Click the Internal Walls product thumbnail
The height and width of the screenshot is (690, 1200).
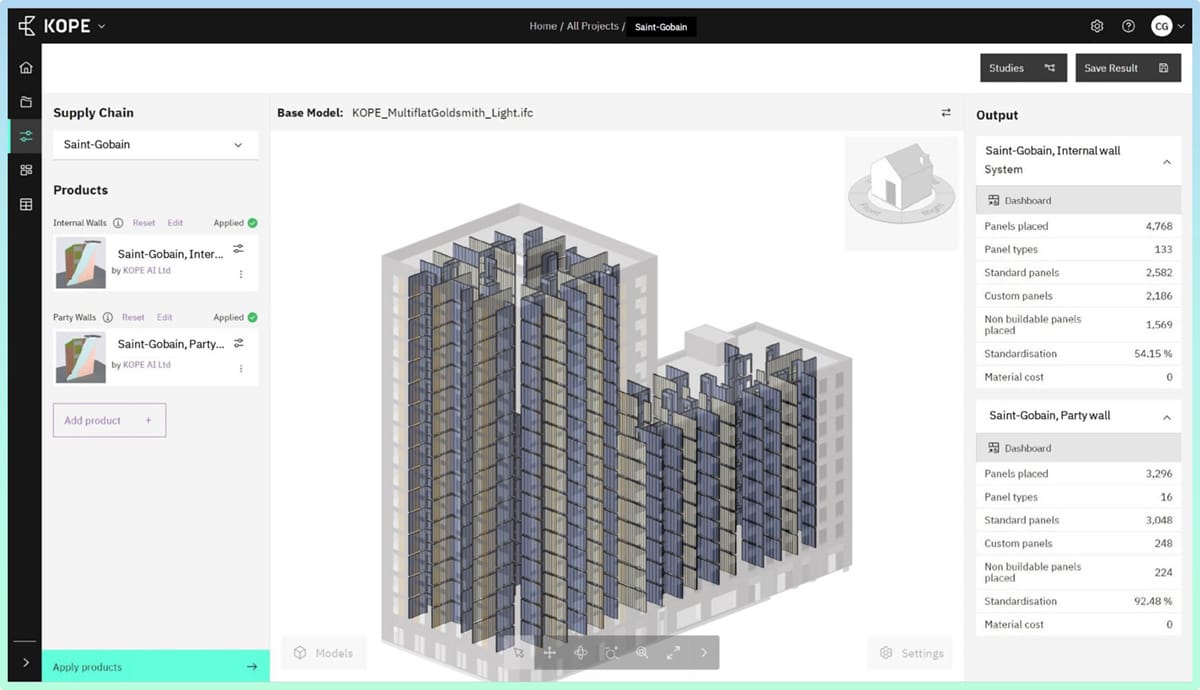pyautogui.click(x=80, y=263)
